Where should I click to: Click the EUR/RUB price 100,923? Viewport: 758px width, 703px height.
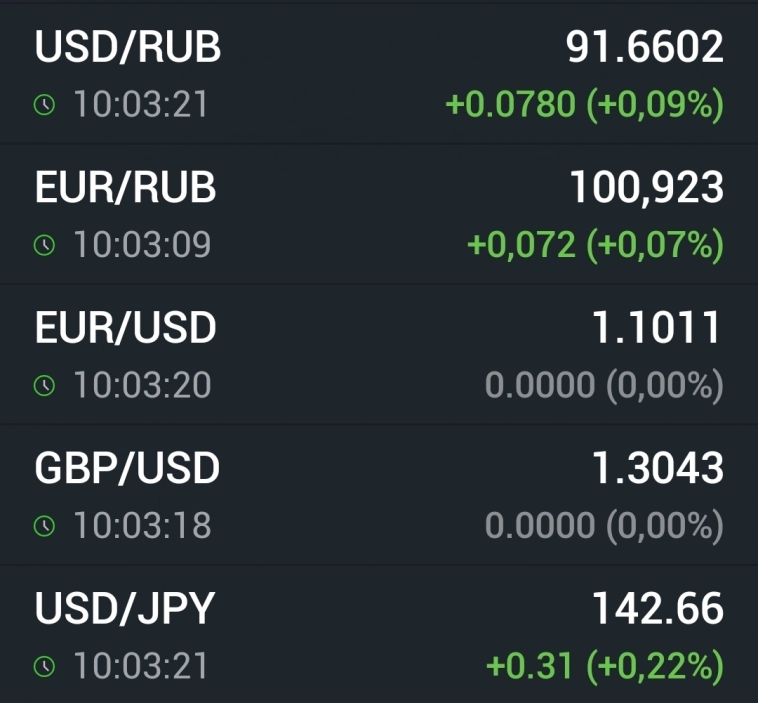646,187
